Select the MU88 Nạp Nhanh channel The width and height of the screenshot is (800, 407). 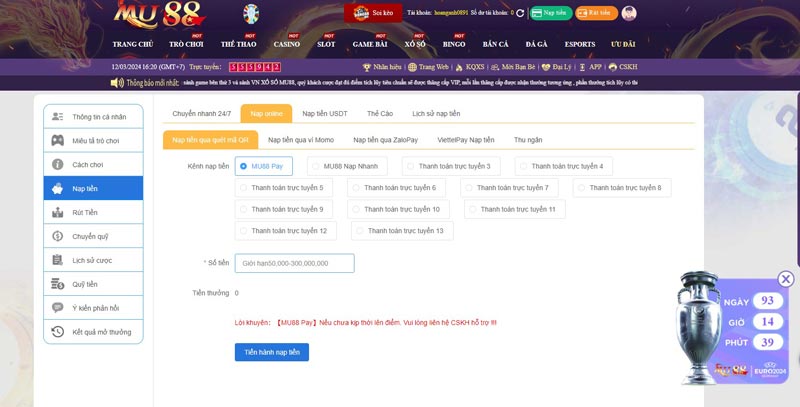pyautogui.click(x=347, y=166)
